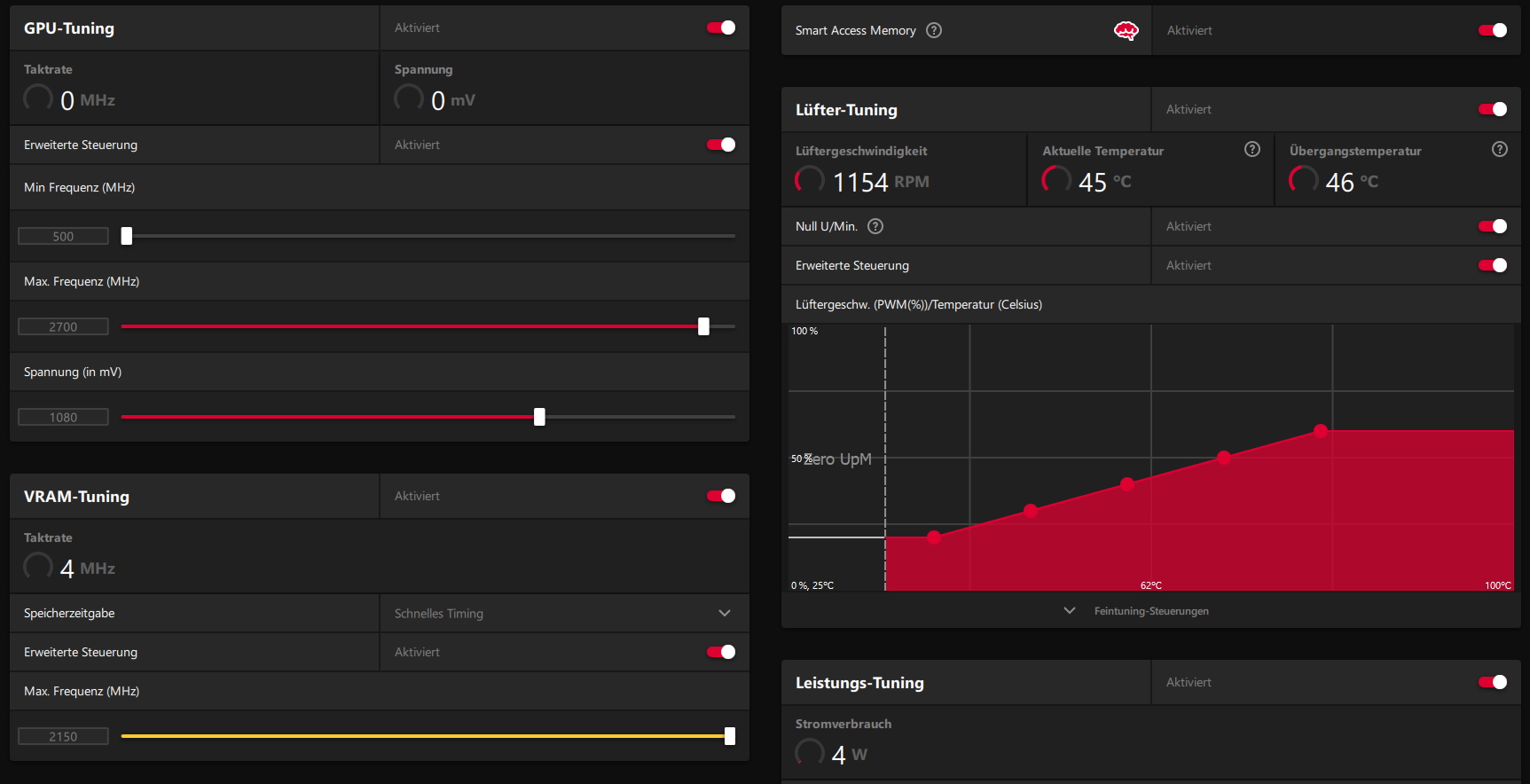This screenshot has height=784, width=1530.
Task: Click the Max. Frequenz value field 2700
Action: coord(63,326)
